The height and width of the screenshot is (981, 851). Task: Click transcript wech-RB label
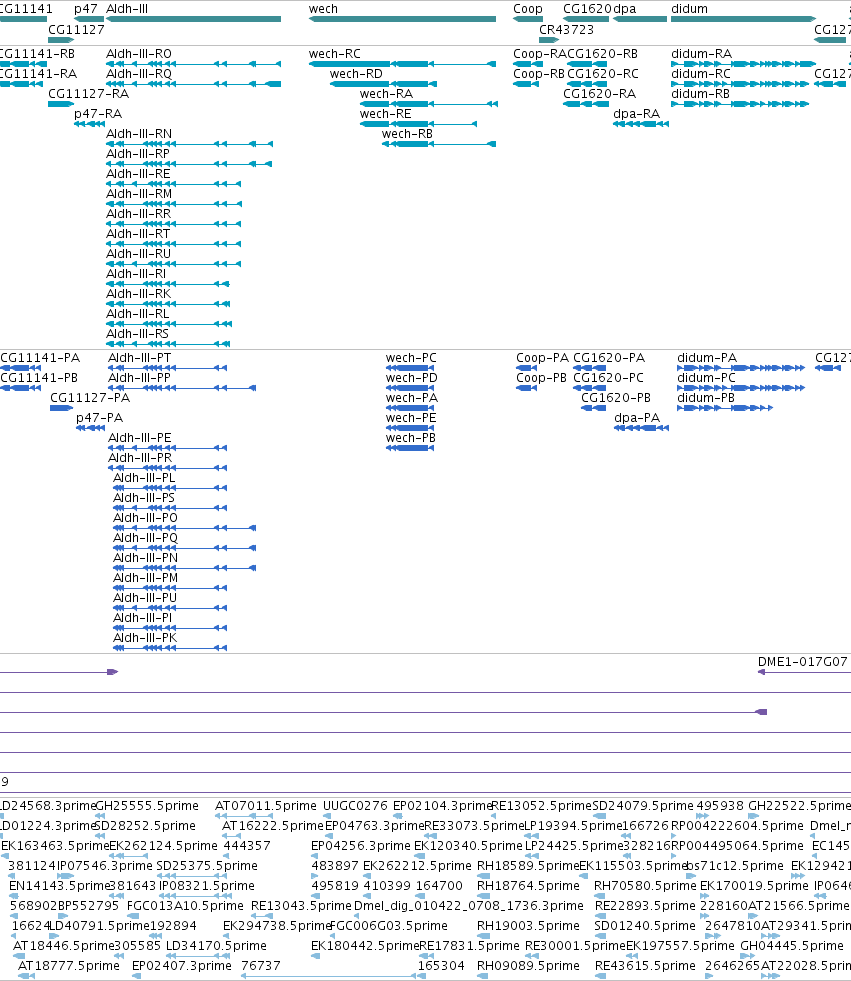pos(407,134)
